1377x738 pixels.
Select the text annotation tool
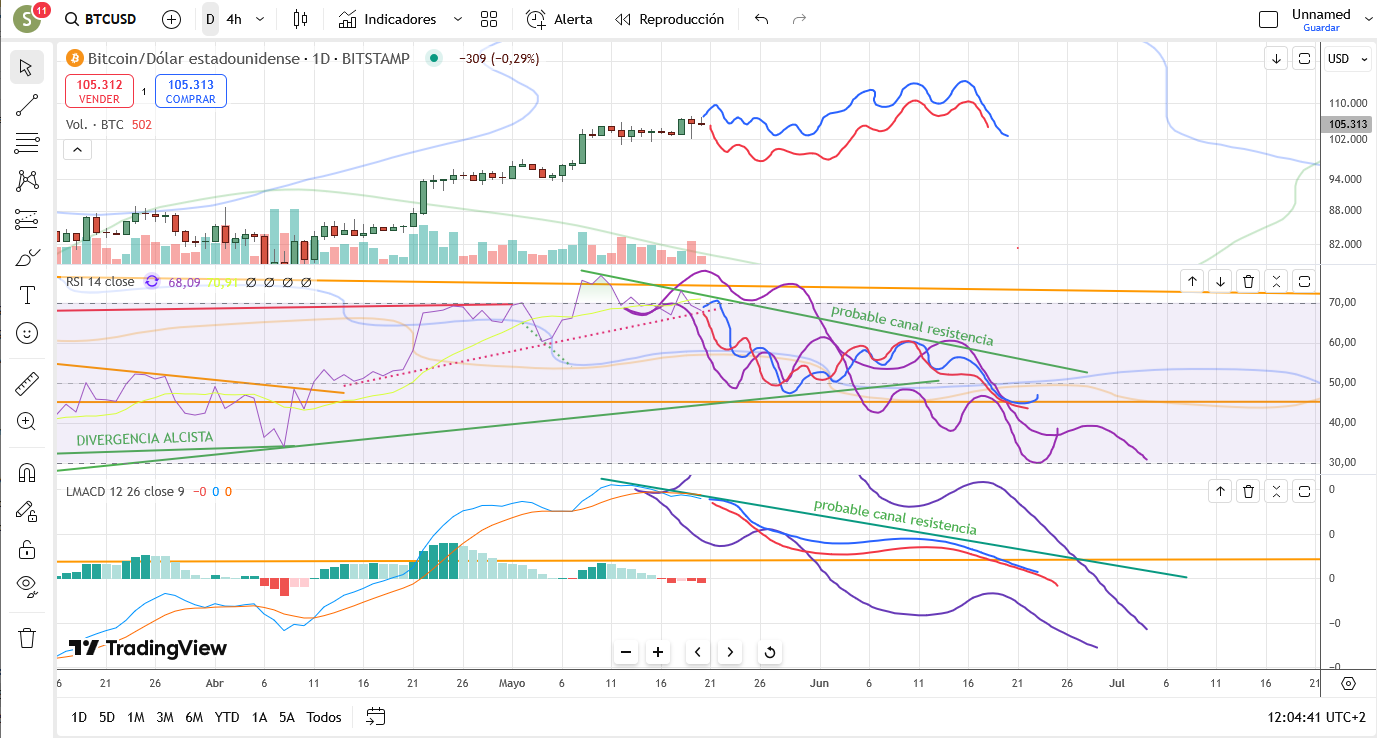27,295
